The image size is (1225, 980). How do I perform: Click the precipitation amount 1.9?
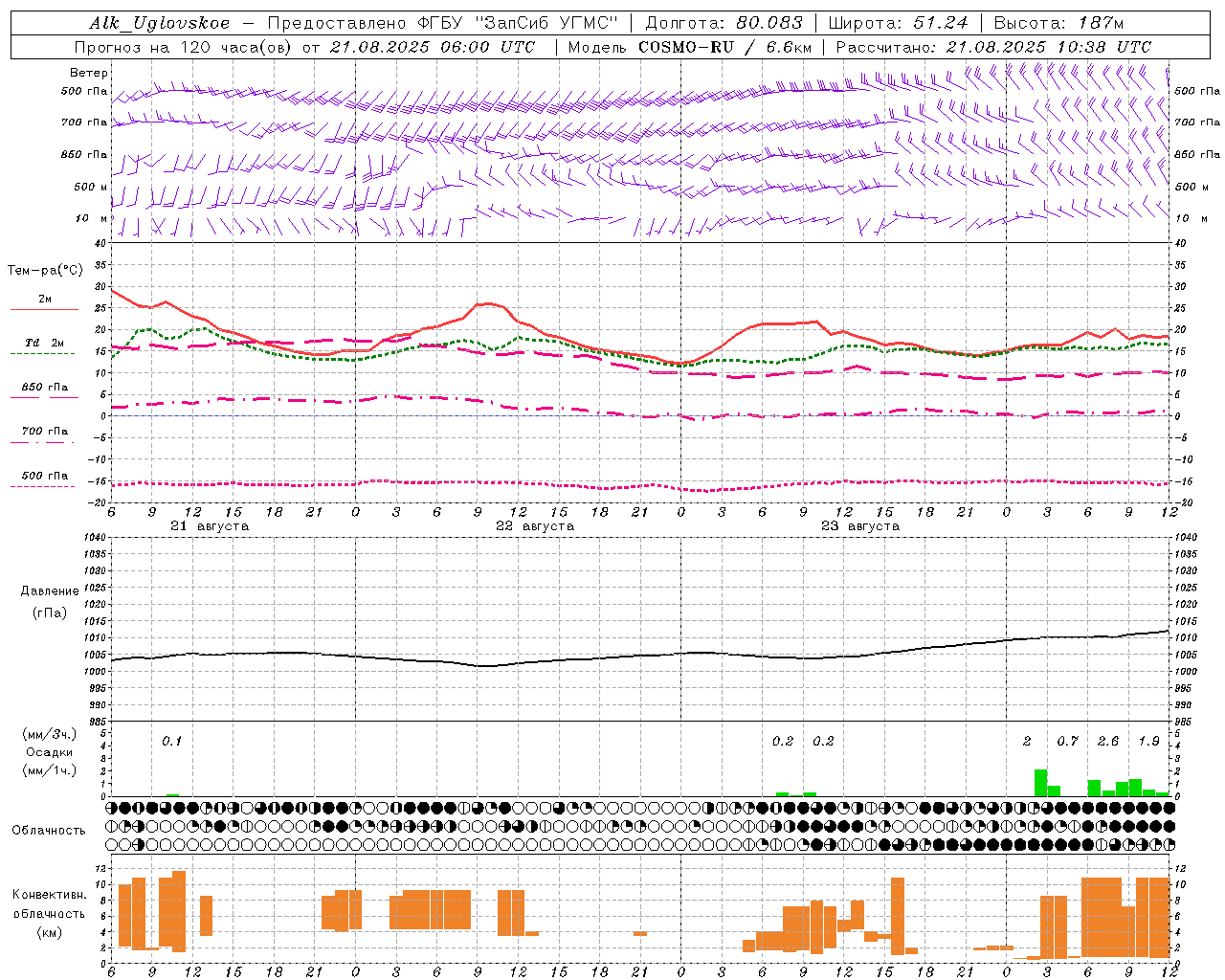[1148, 742]
